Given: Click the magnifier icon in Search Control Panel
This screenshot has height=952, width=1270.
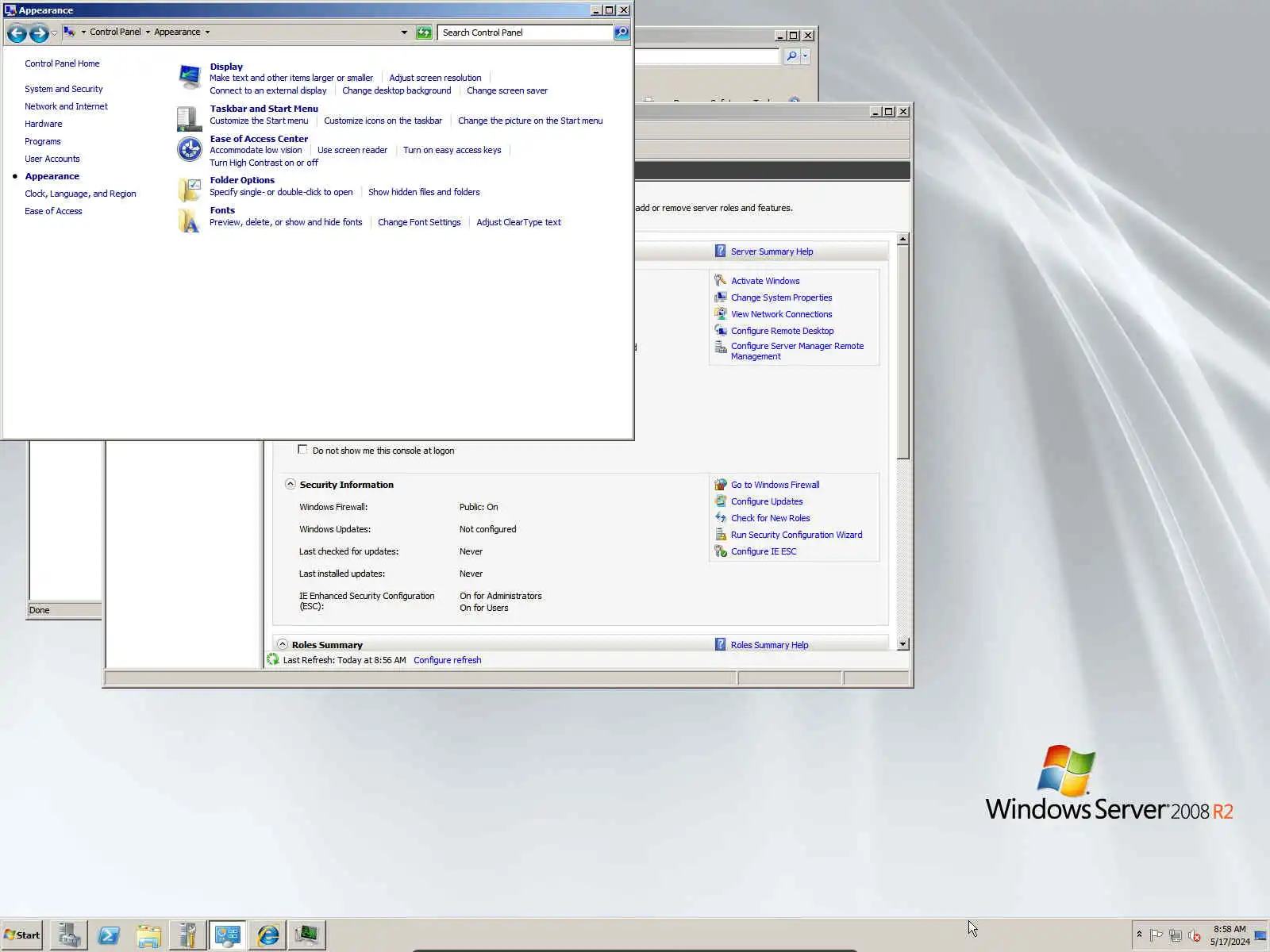Looking at the screenshot, I should tap(622, 33).
